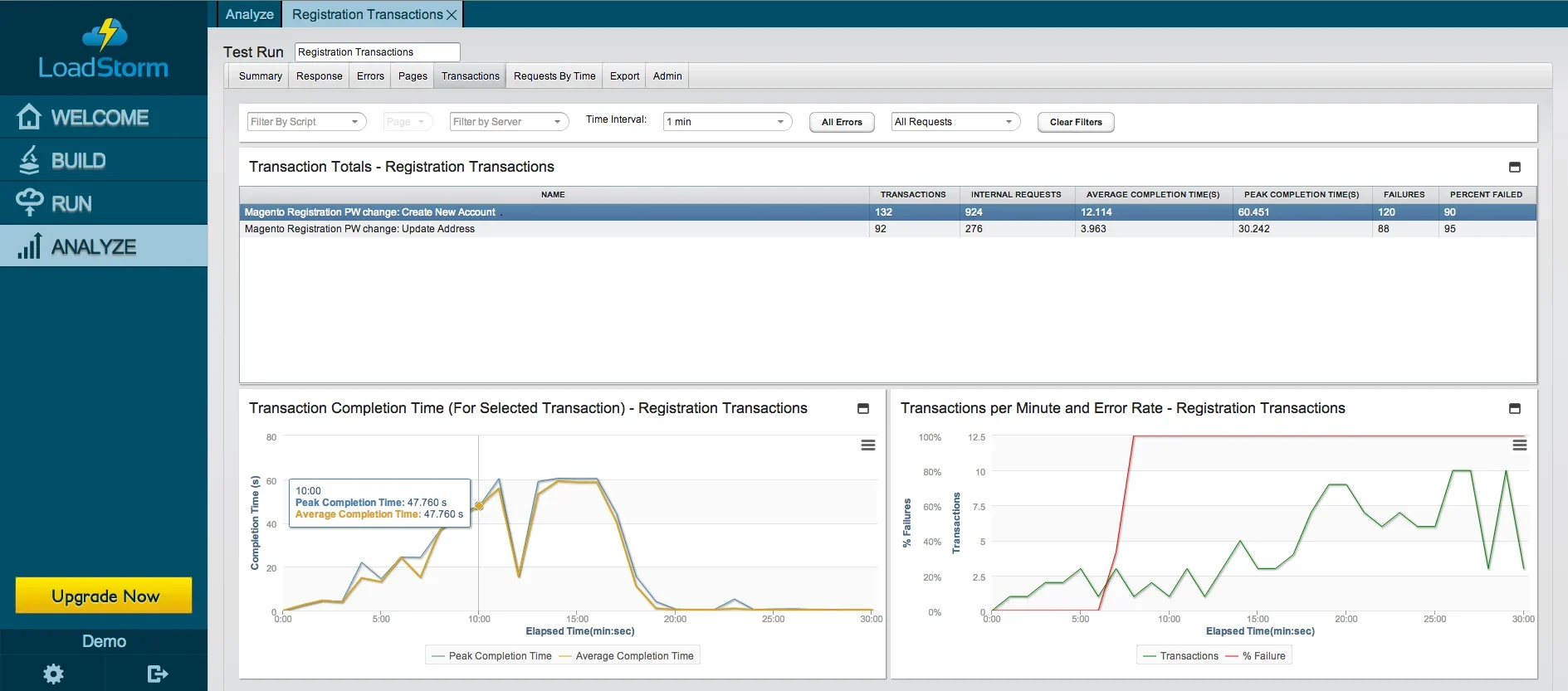Open the Time Interval dropdown
This screenshot has width=1568, height=691.
pos(727,122)
